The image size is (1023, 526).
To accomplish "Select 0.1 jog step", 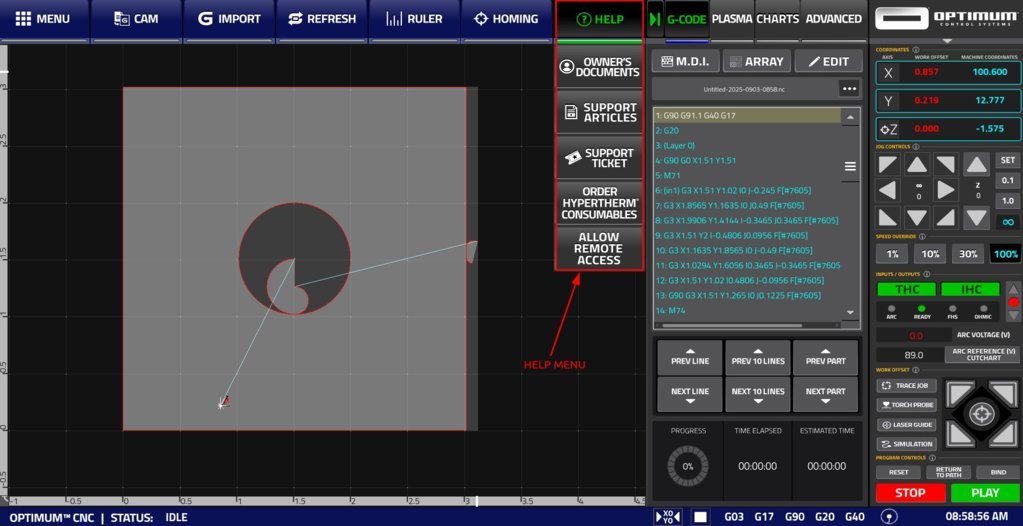I will [x=1008, y=180].
